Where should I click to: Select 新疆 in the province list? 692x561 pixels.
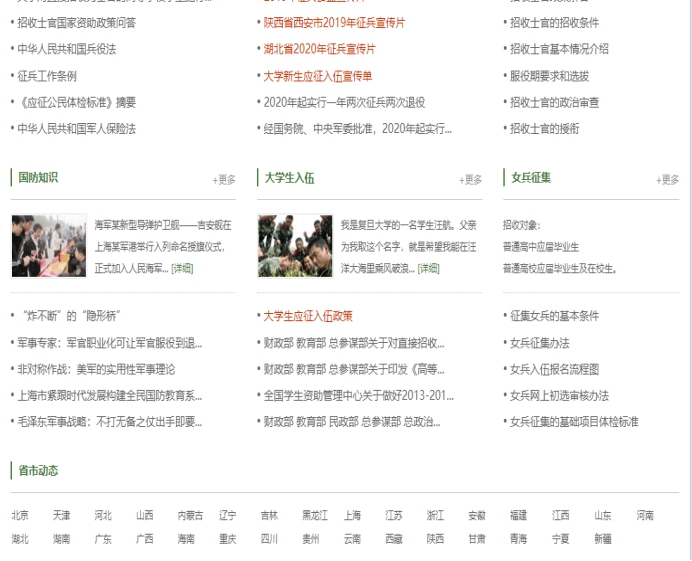[602, 539]
